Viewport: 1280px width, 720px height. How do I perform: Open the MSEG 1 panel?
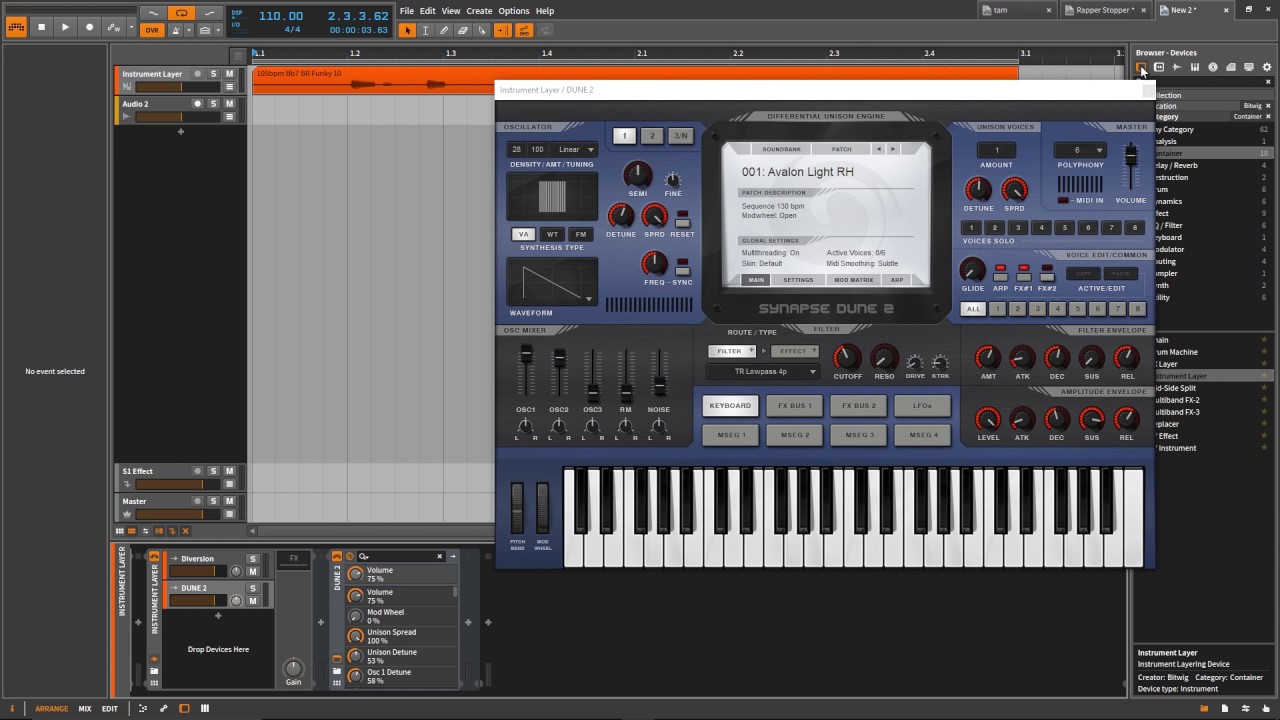[x=731, y=435]
